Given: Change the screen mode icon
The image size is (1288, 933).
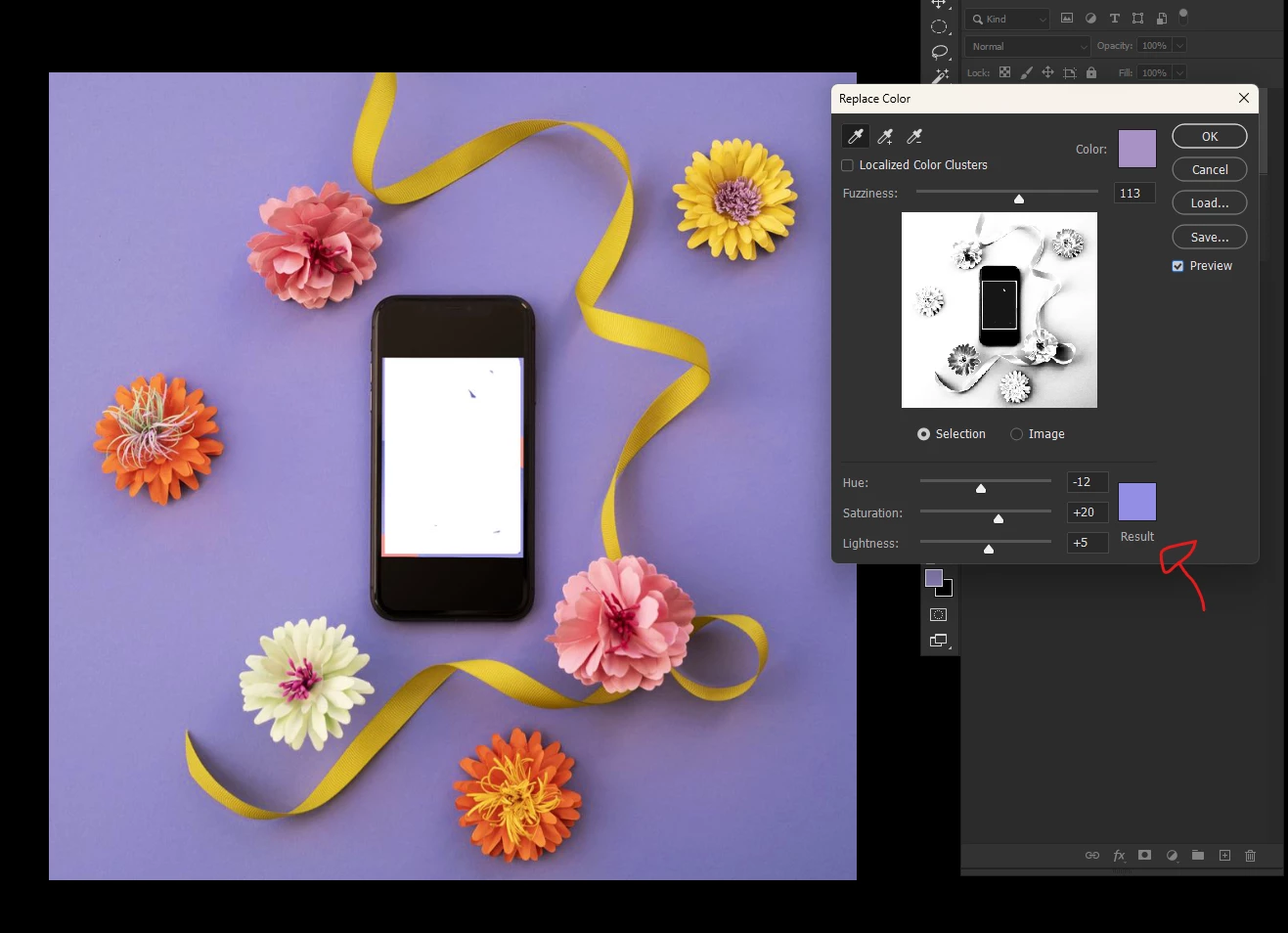Looking at the screenshot, I should pos(939,641).
